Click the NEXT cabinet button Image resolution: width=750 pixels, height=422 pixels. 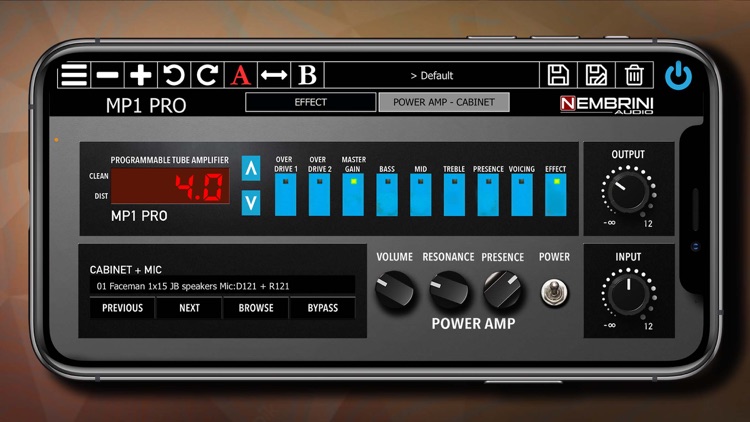[189, 308]
